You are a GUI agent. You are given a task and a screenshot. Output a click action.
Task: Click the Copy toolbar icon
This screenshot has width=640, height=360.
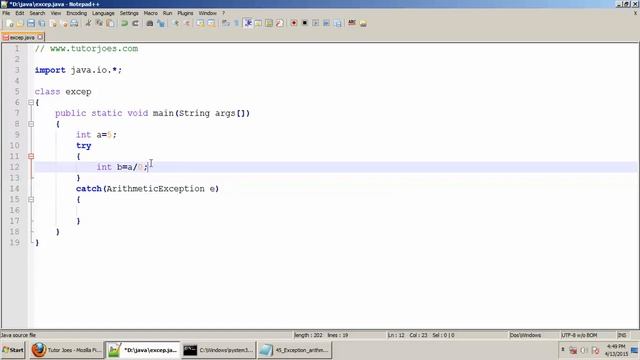[99, 23]
